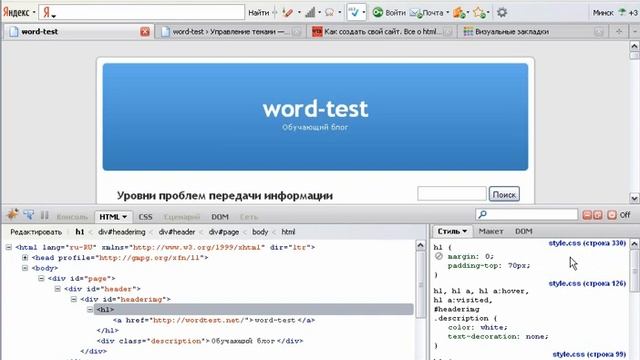Collapse the body node
This screenshot has height=360, width=640.
pos(25,268)
